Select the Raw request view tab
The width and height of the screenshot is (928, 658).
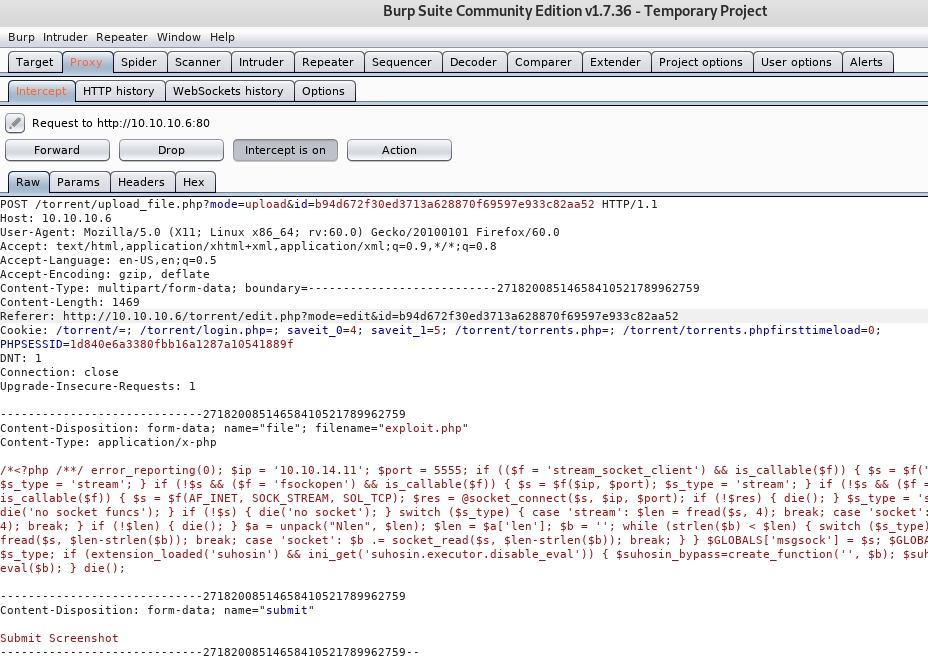point(28,182)
